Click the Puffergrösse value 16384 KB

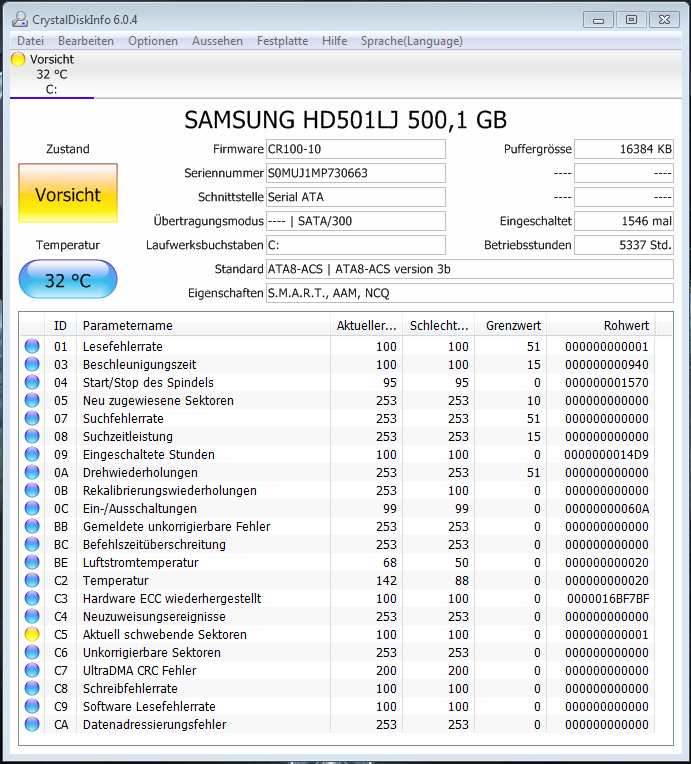(624, 149)
